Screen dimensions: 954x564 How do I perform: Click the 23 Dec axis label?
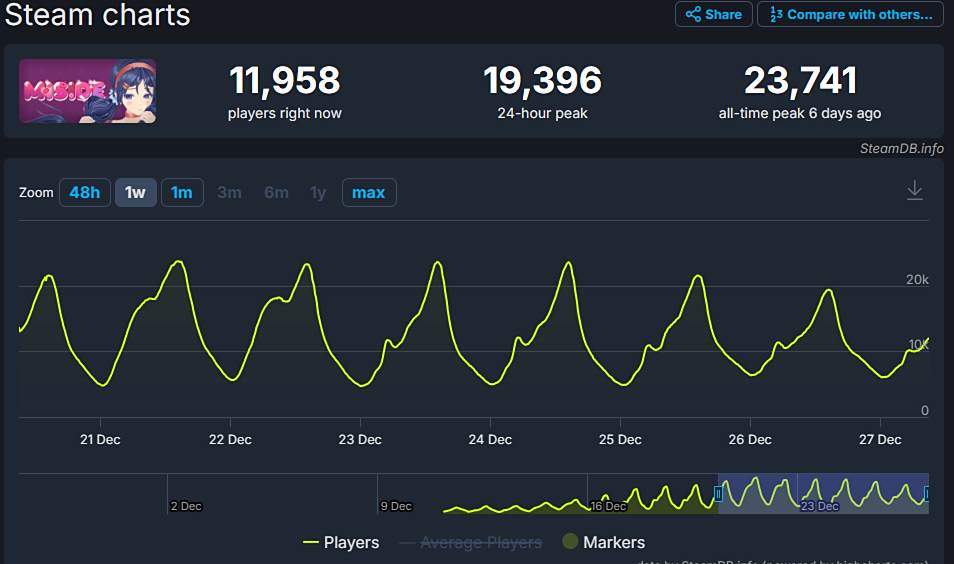(360, 439)
